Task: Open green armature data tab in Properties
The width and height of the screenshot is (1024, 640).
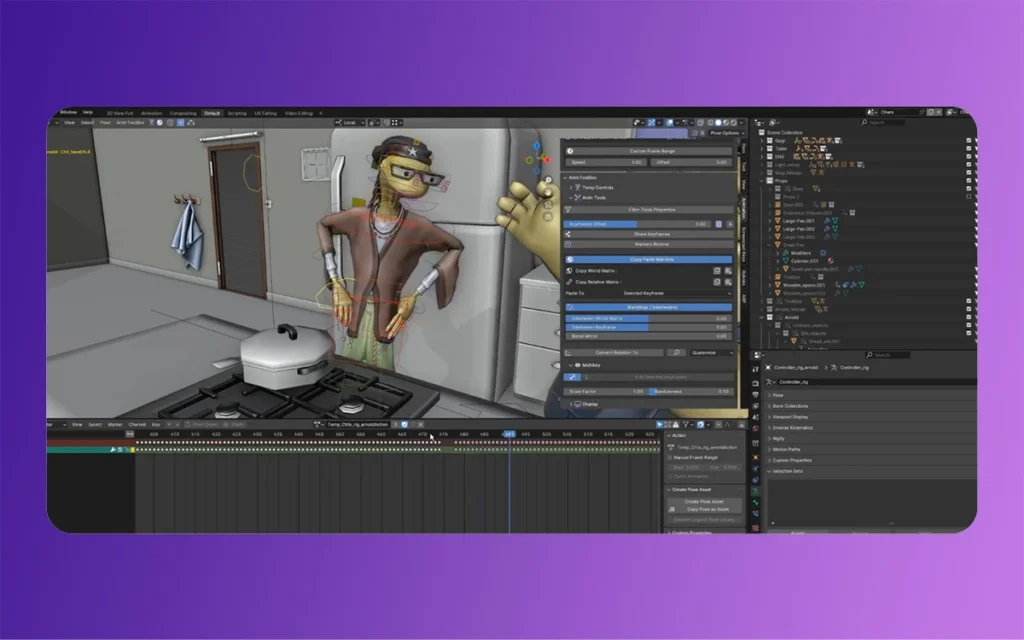Action: pos(756,491)
